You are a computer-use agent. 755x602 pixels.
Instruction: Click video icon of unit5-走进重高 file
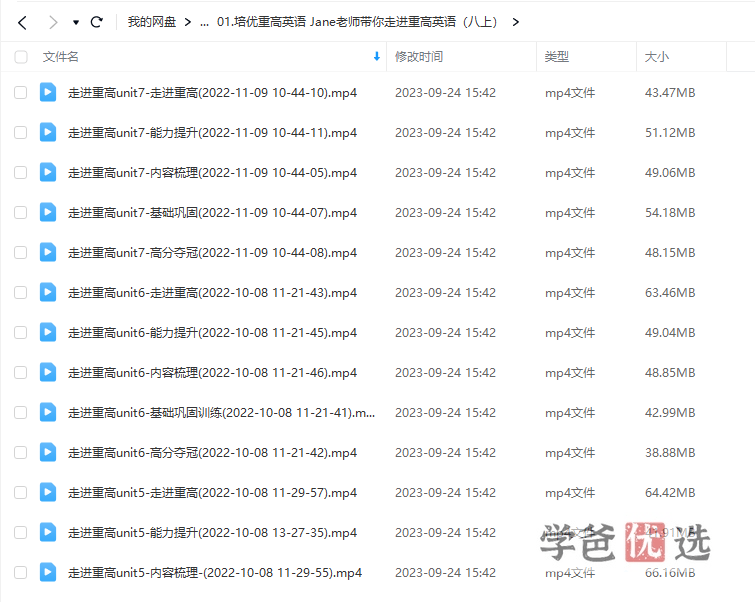[48, 492]
